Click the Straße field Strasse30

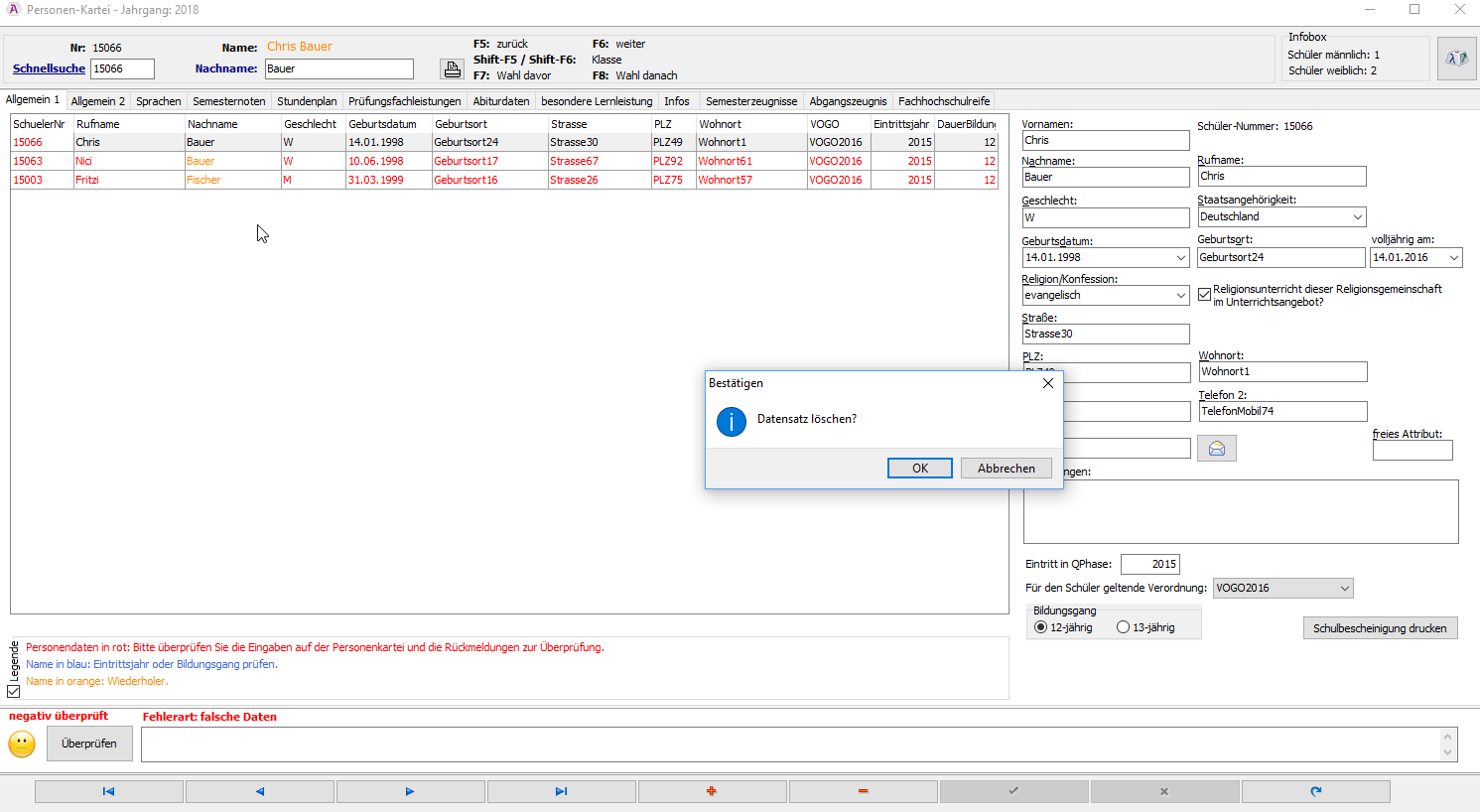[1106, 335]
